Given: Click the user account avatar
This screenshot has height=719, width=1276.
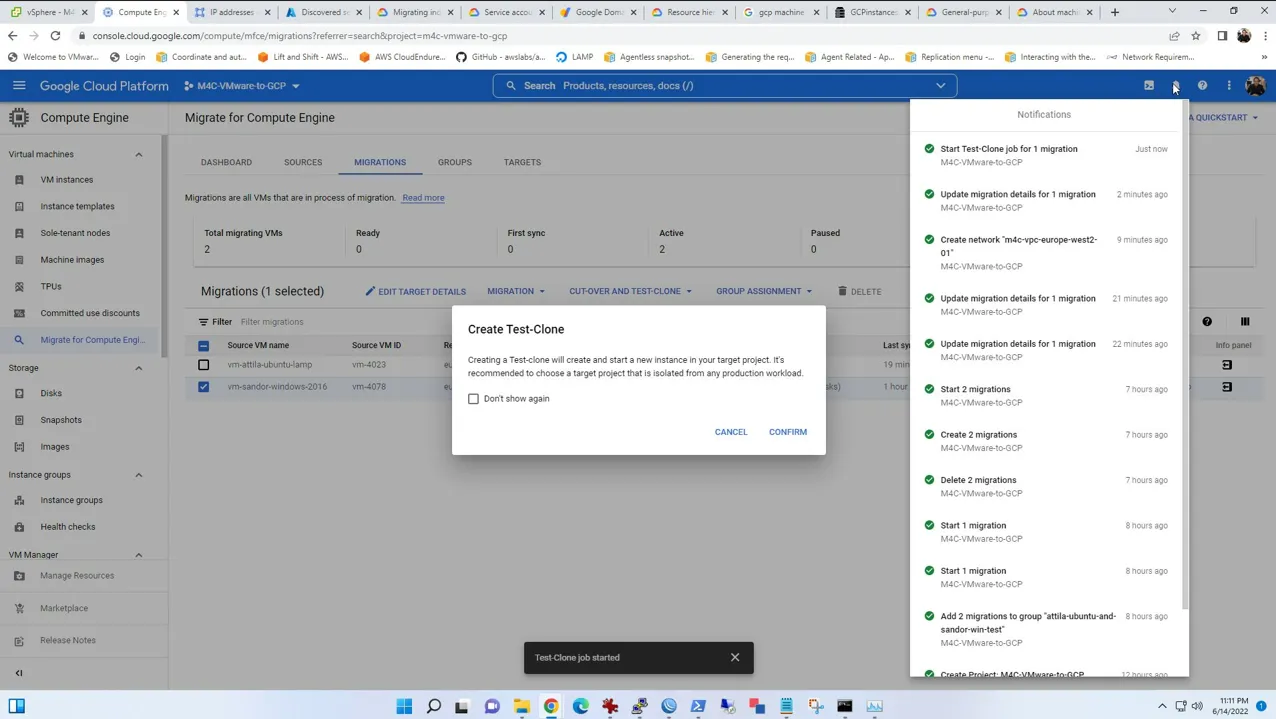Looking at the screenshot, I should [1256, 86].
